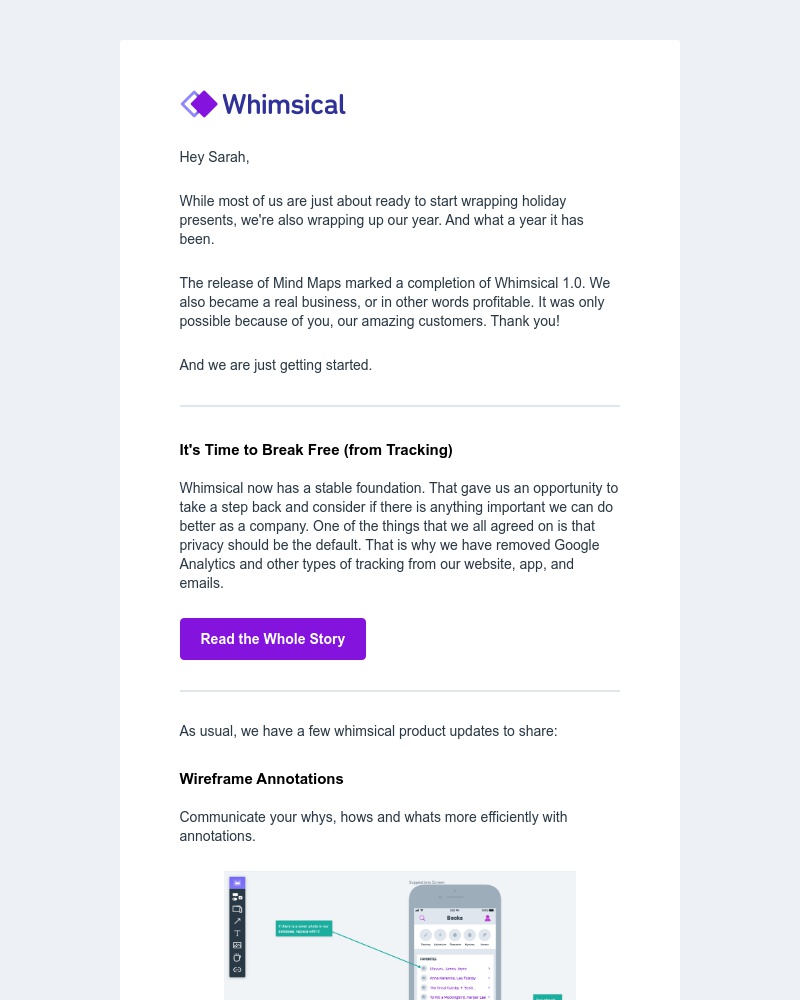
Task: Select the Text tool icon
Action: pyautogui.click(x=237, y=933)
